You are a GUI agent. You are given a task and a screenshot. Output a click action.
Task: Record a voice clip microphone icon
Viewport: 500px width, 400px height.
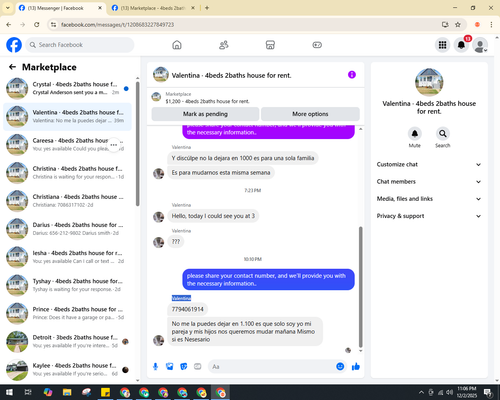pos(155,367)
